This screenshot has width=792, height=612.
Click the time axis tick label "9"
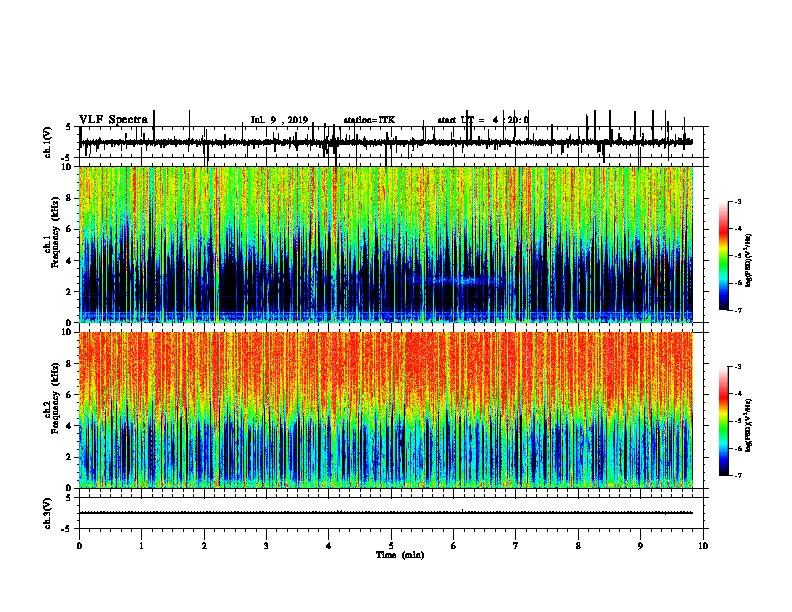click(x=640, y=546)
